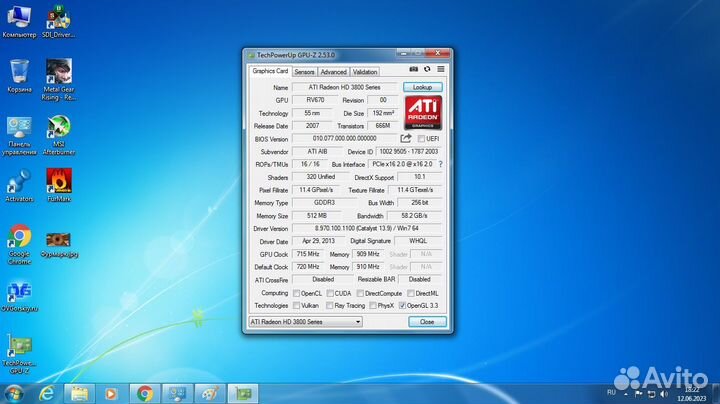Select the Google Chrome desktop shortcut
The image size is (720, 404).
tap(19, 244)
